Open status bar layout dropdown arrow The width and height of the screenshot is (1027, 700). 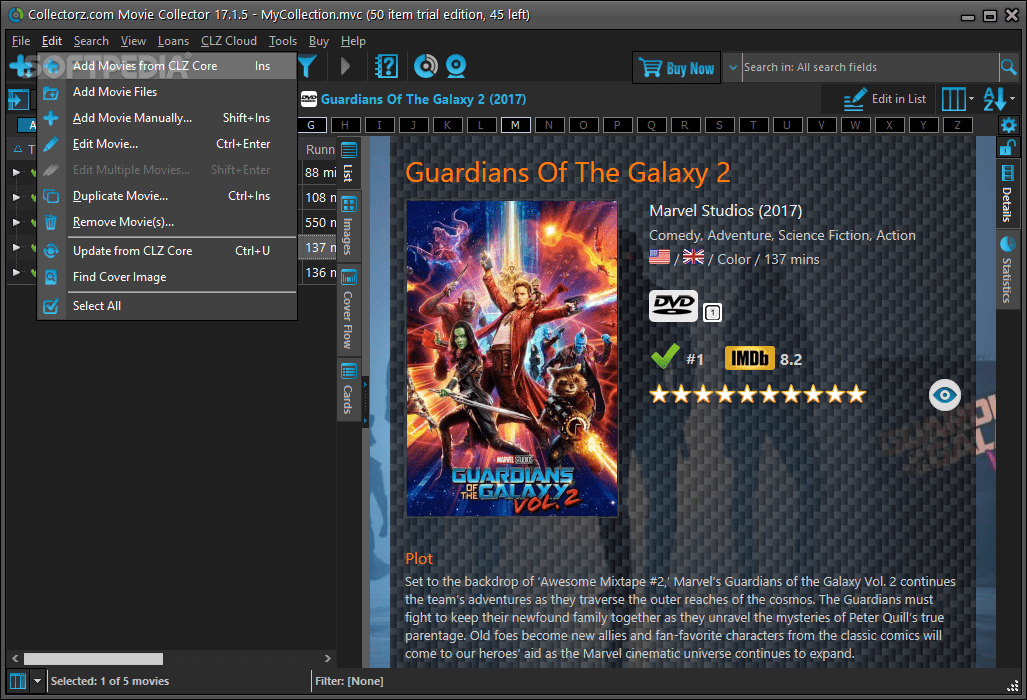37,681
